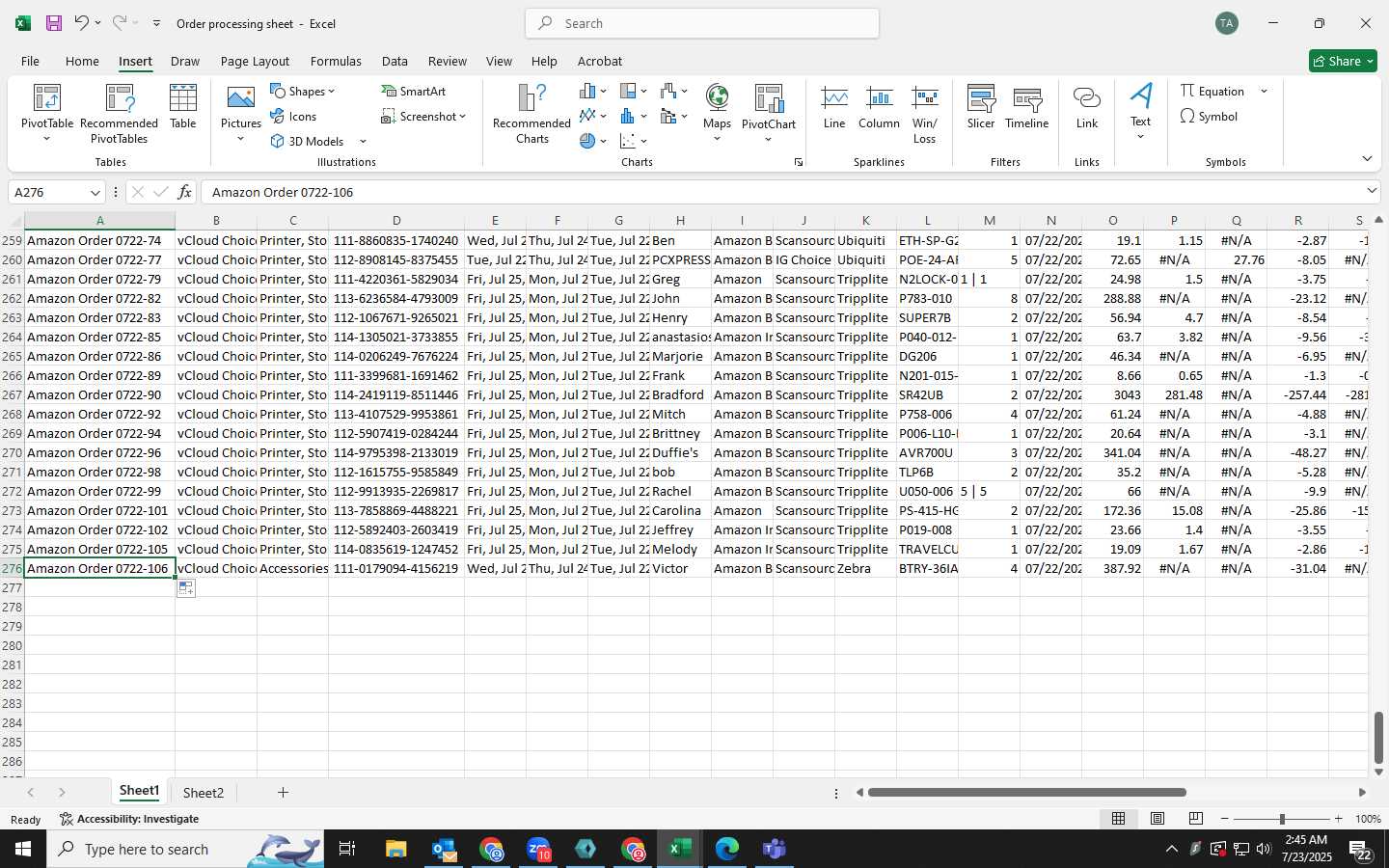Insert a hierarchy chart

[633, 92]
